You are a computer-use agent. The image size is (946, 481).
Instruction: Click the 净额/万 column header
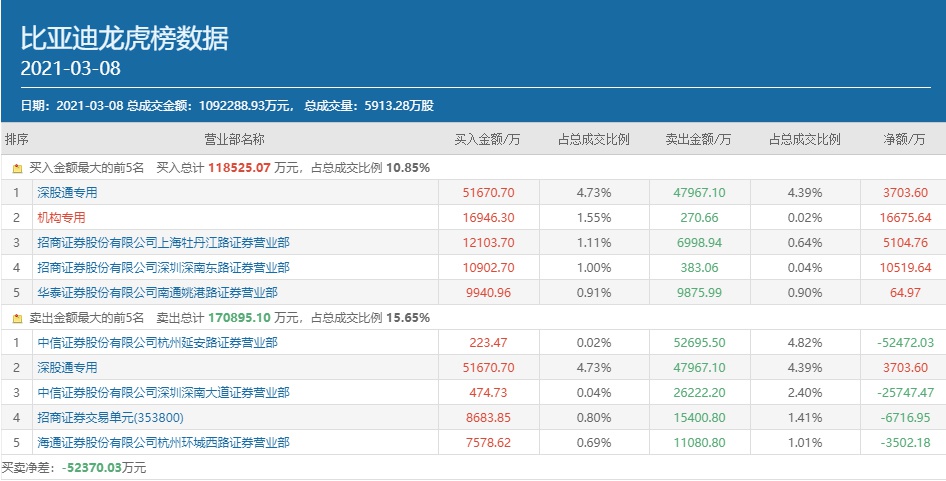(904, 139)
